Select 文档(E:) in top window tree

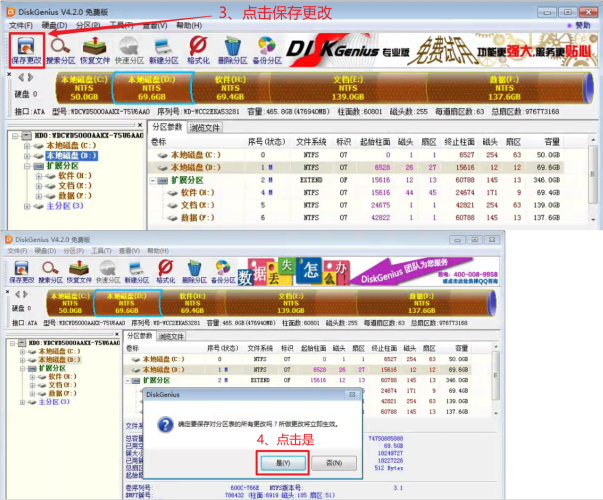75,186
